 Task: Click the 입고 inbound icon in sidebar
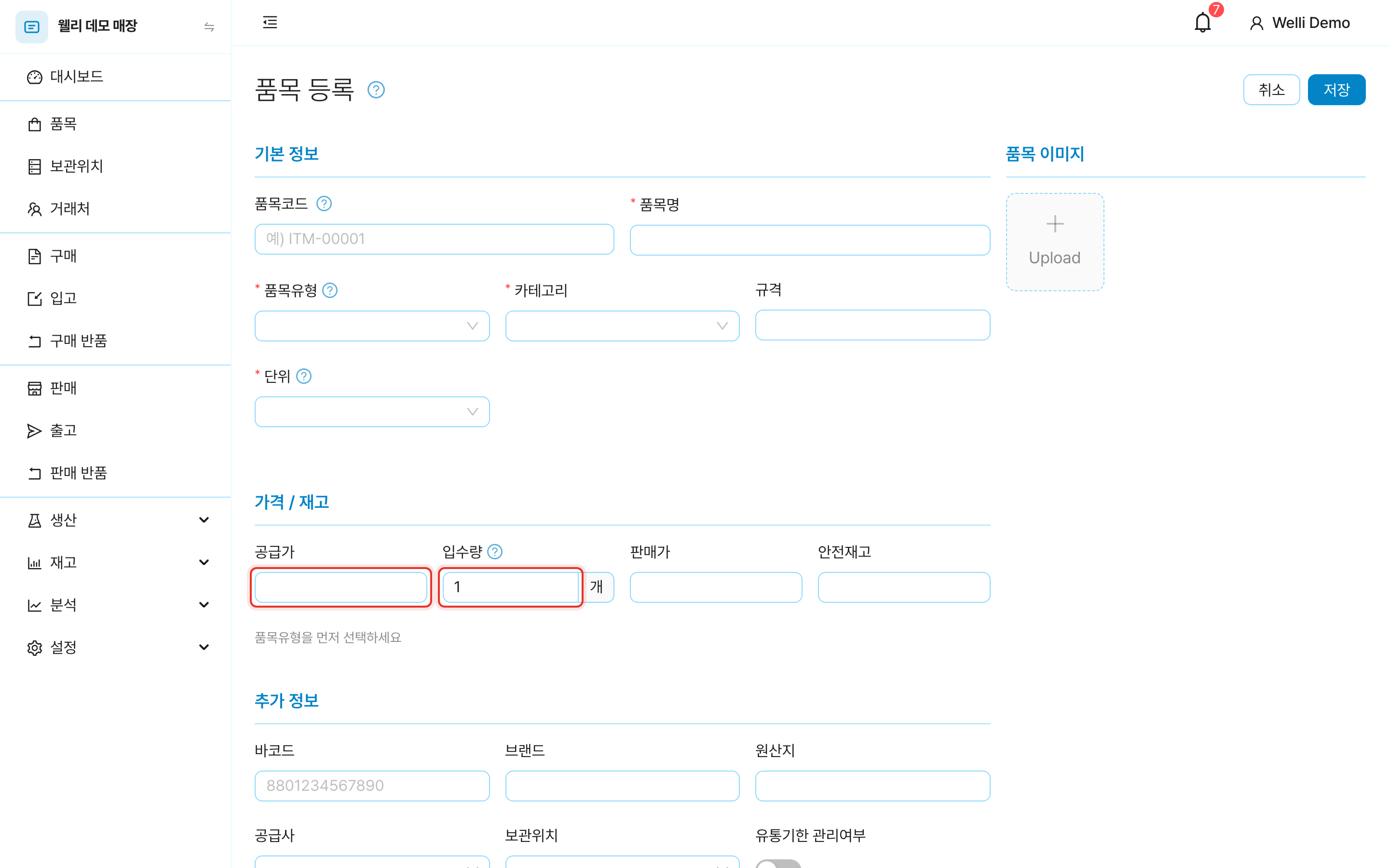click(34, 298)
